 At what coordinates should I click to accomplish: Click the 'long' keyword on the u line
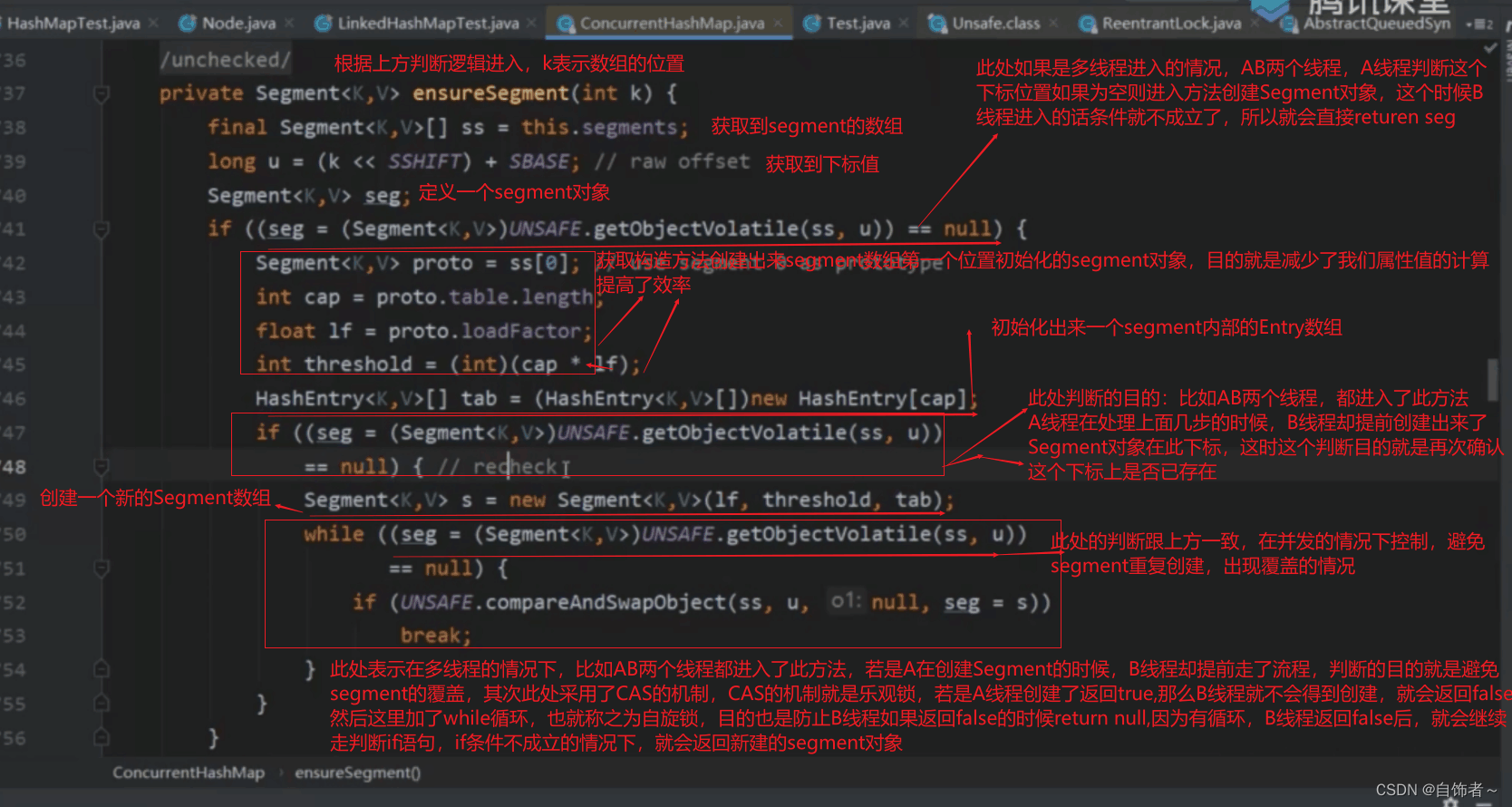231,161
